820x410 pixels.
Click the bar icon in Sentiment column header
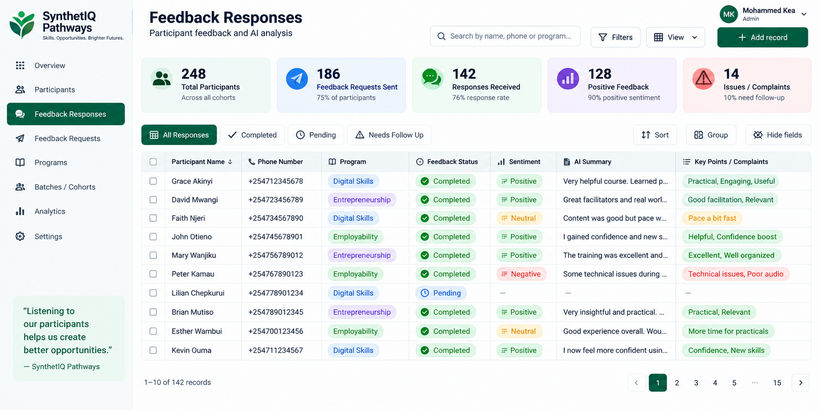[x=501, y=162]
